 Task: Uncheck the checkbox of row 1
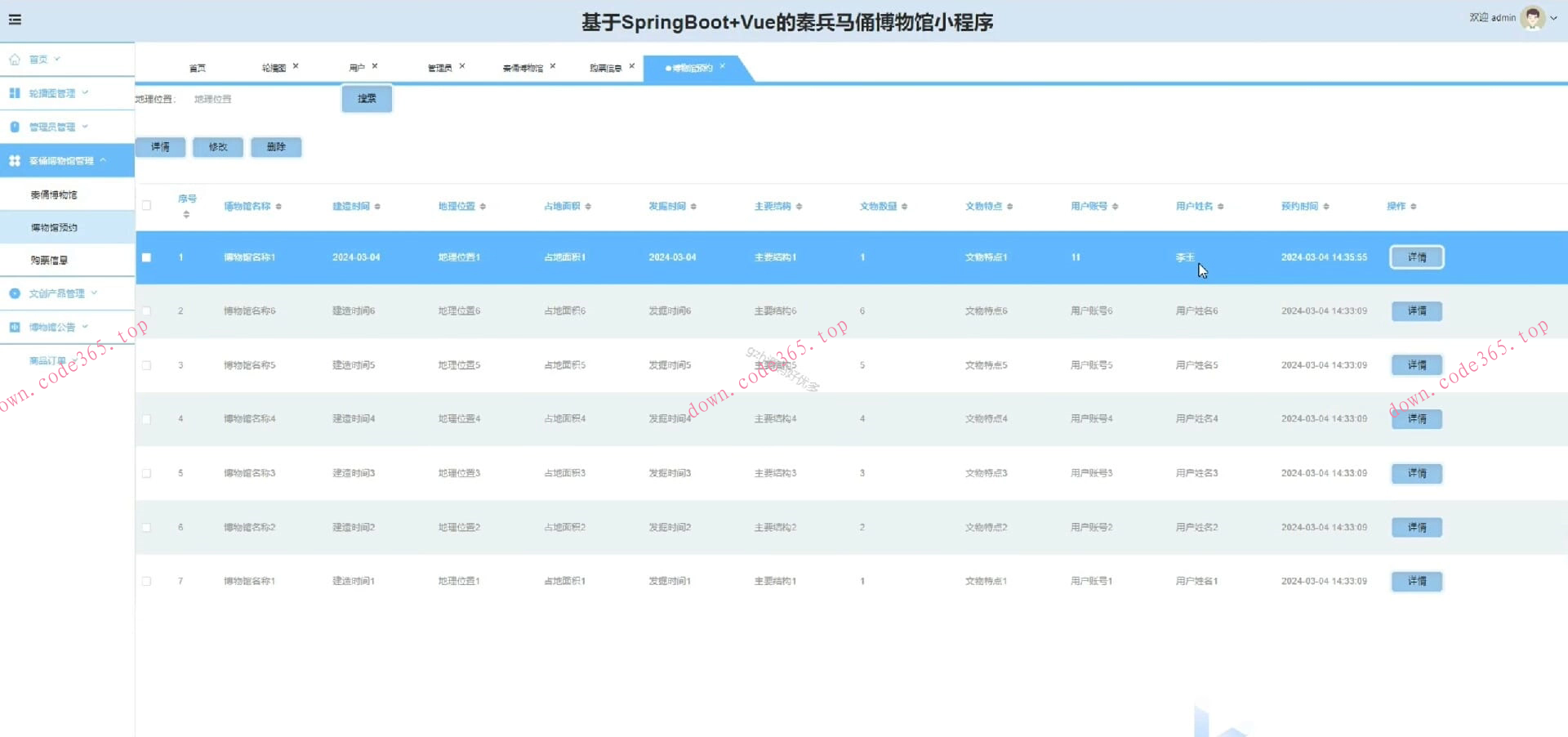(x=146, y=257)
